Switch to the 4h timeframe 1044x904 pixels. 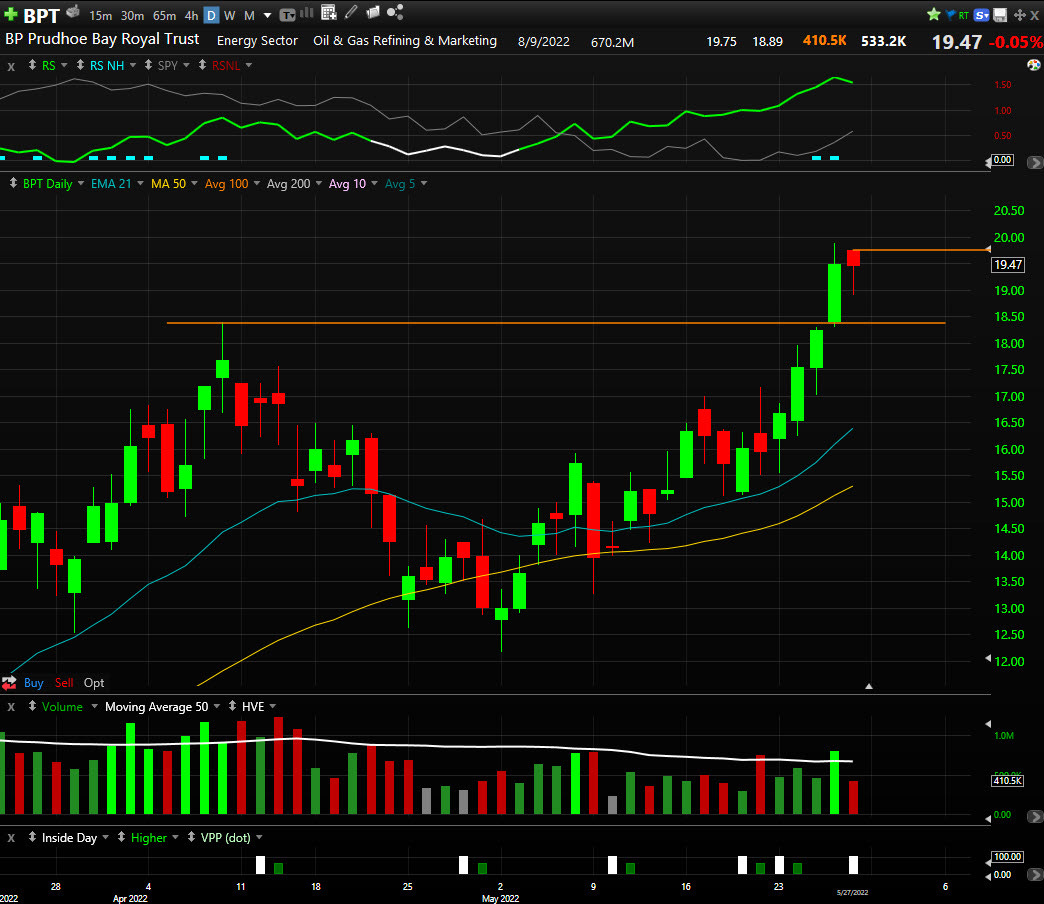pyautogui.click(x=192, y=15)
